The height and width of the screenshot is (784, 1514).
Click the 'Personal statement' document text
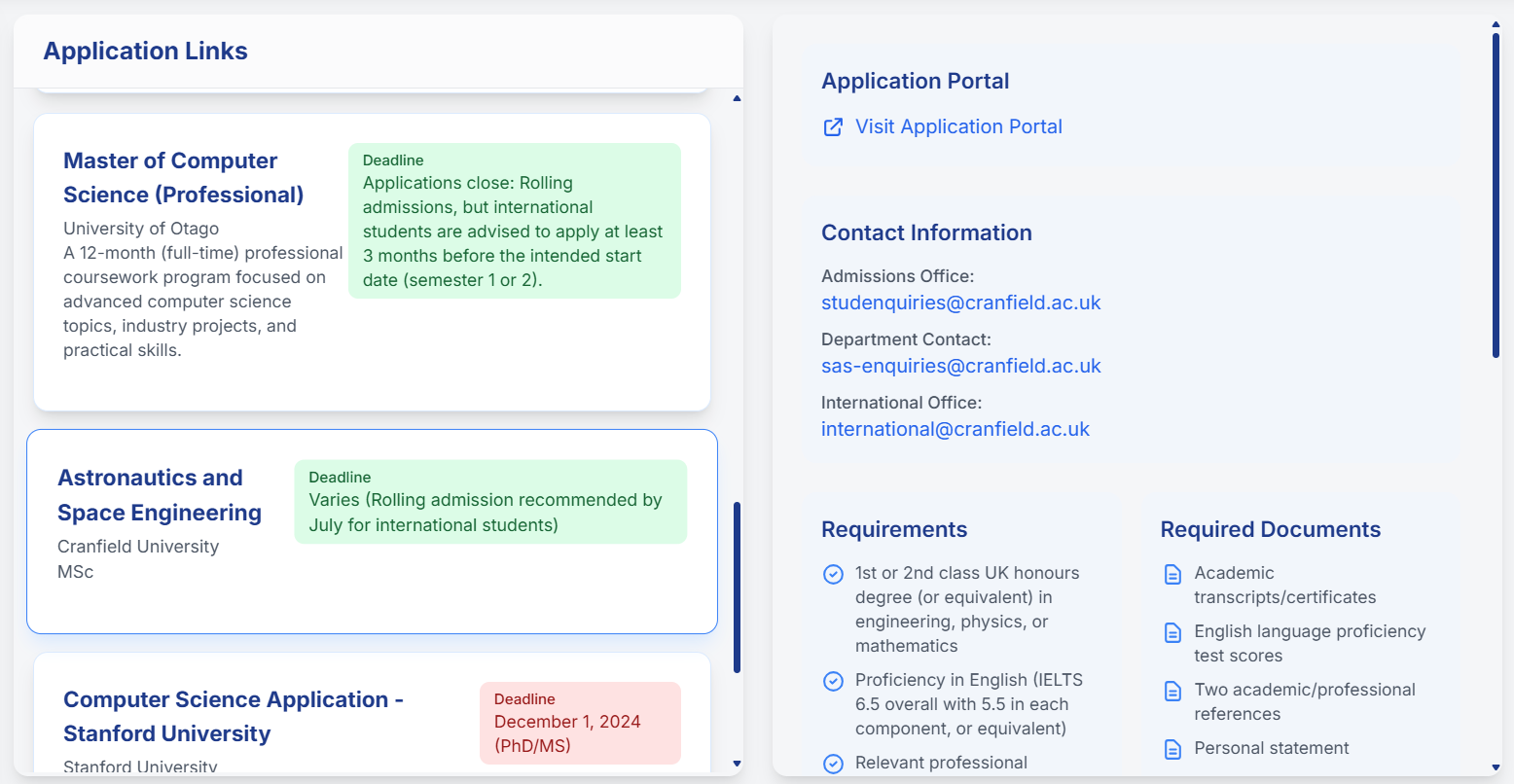[1272, 748]
